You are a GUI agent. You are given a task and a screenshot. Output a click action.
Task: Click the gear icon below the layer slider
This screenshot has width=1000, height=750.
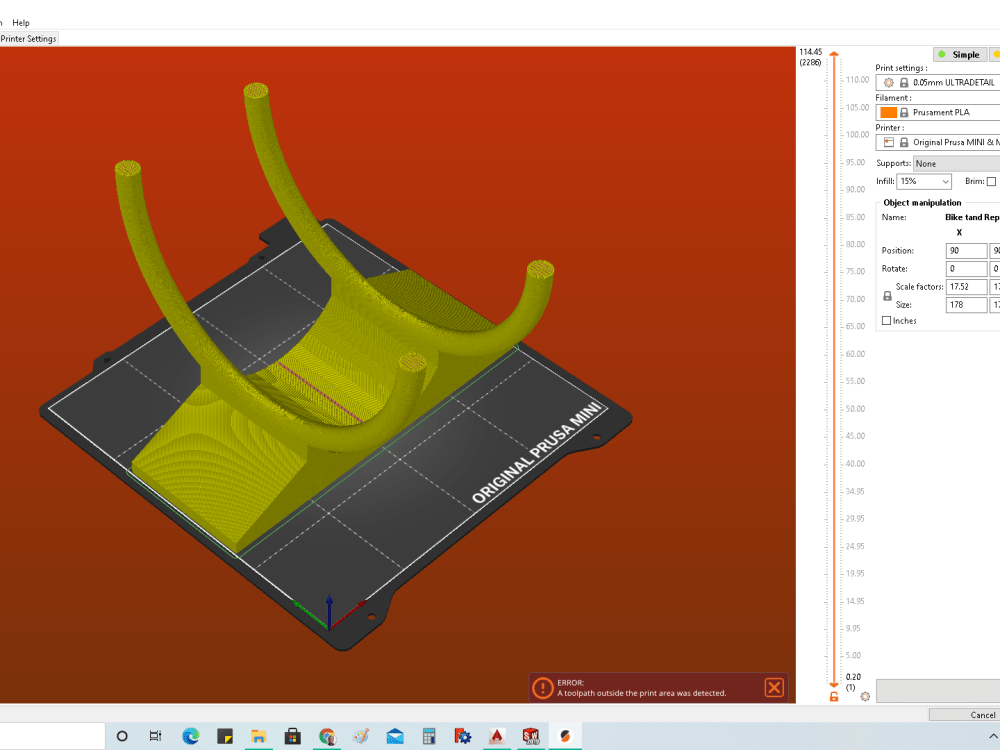[x=865, y=696]
